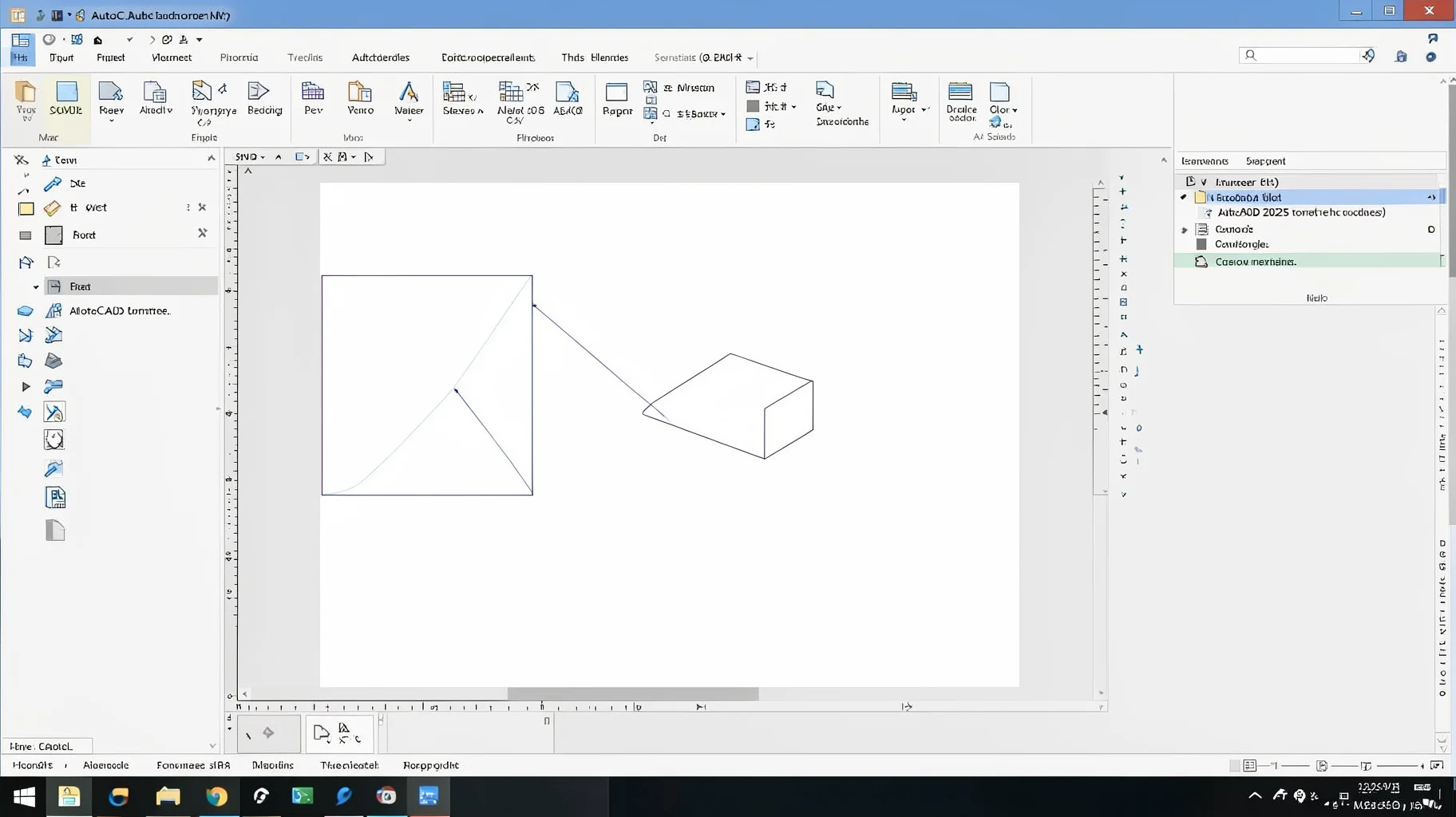Expand the Freat row in left panel
1456x817 pixels.
coord(36,286)
